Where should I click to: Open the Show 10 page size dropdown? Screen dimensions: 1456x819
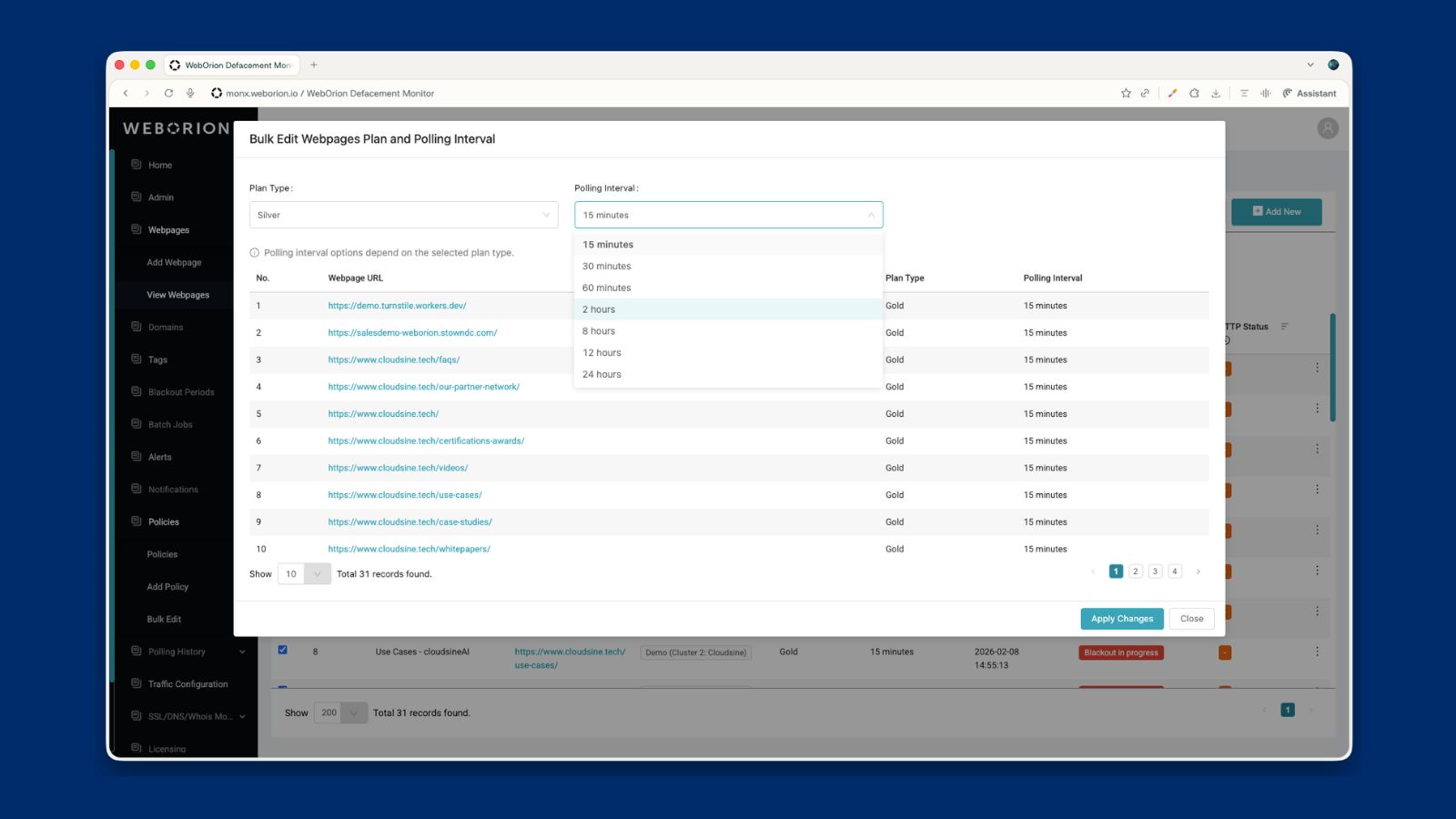[304, 574]
